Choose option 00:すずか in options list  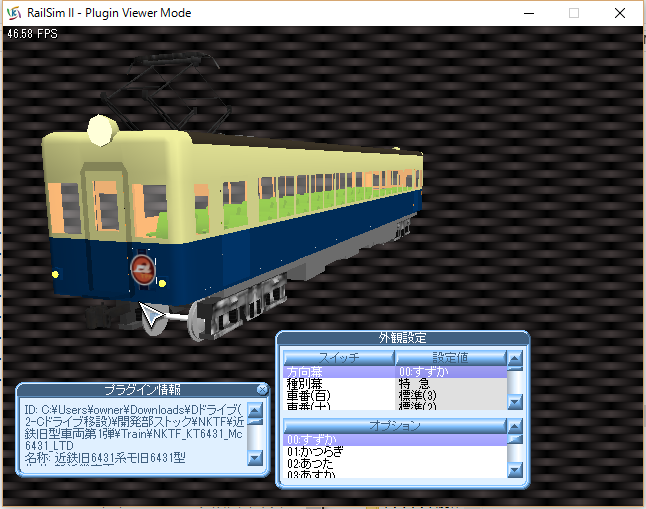[x=395, y=440]
